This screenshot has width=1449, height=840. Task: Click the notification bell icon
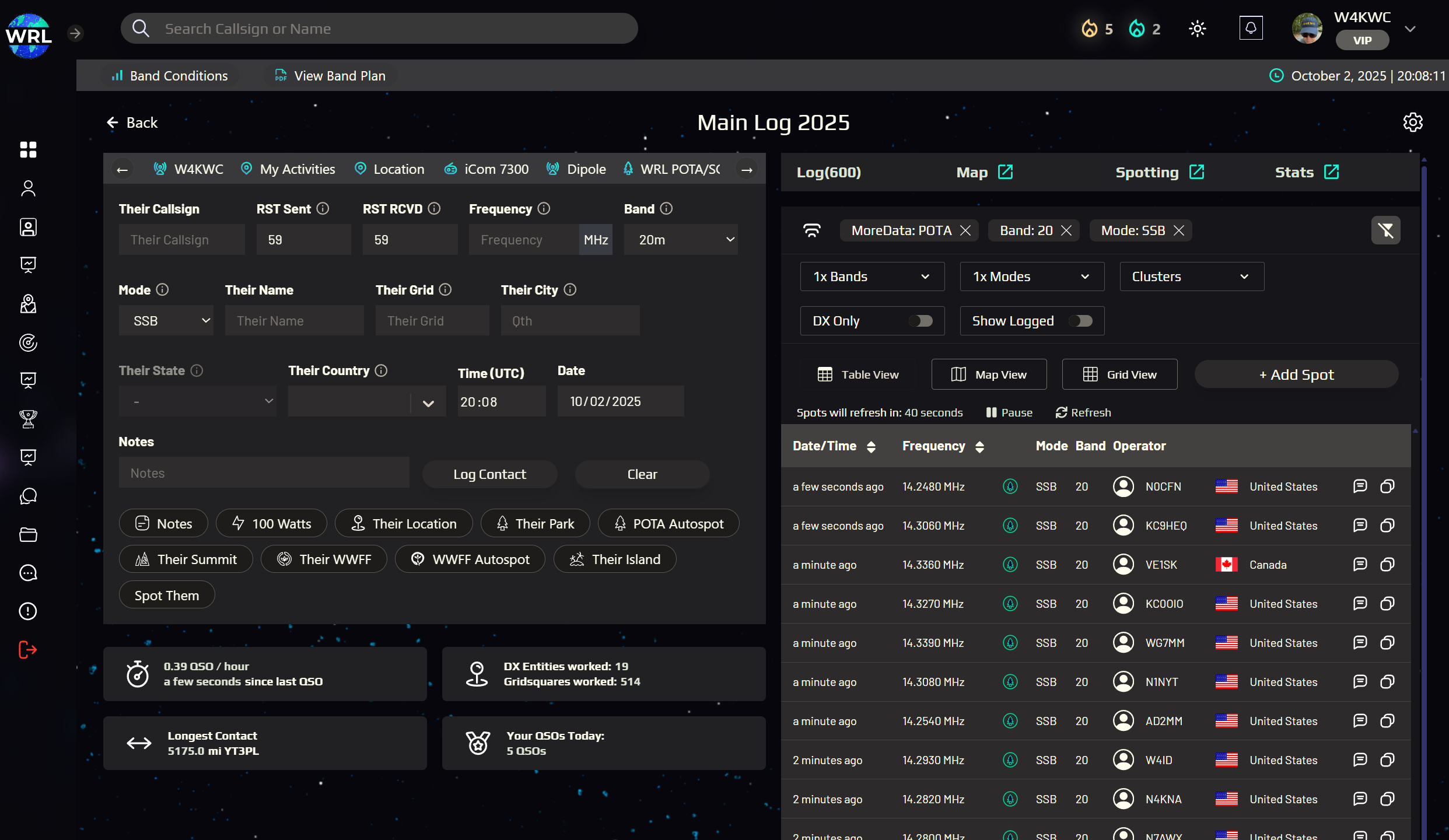pyautogui.click(x=1251, y=28)
